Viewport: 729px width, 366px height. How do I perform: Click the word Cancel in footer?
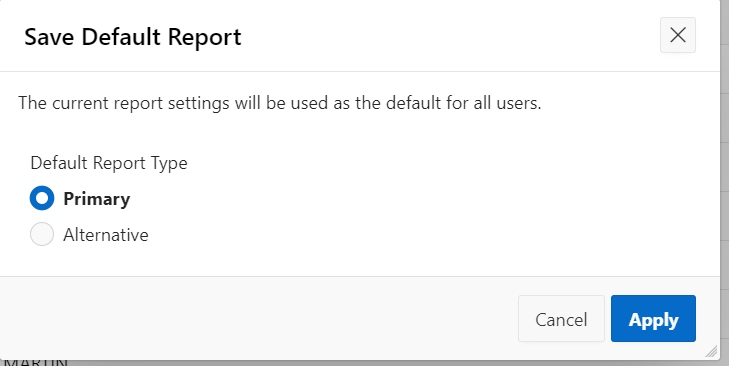(561, 319)
